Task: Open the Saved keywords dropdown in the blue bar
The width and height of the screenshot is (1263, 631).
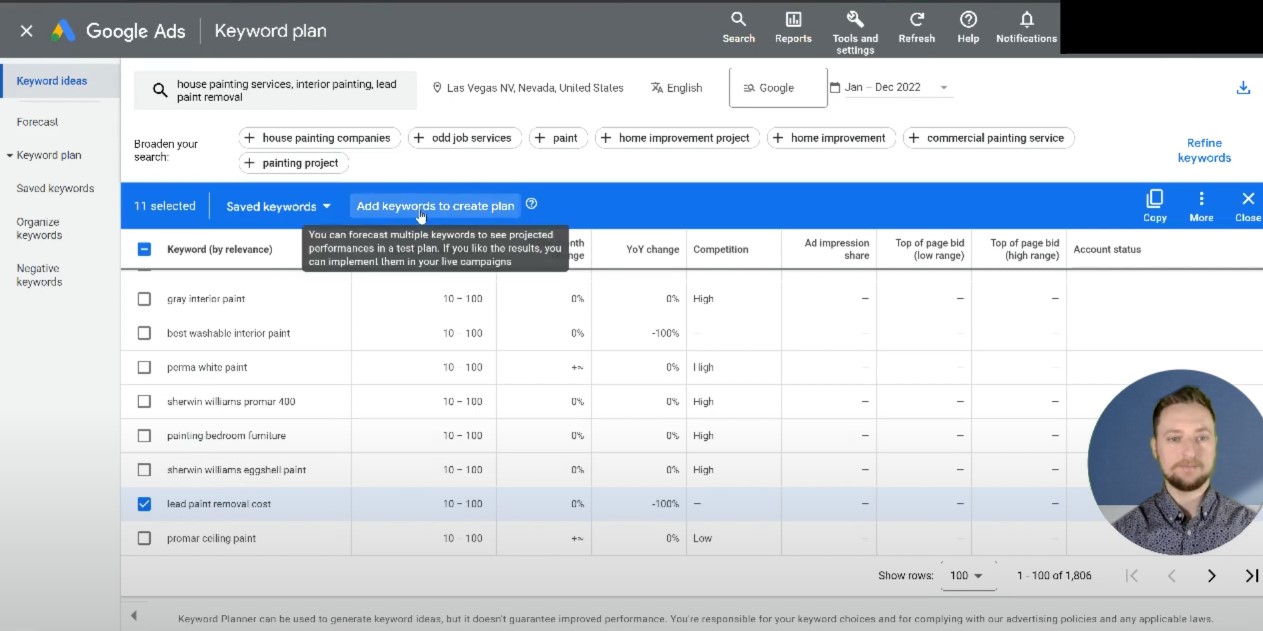Action: click(278, 206)
